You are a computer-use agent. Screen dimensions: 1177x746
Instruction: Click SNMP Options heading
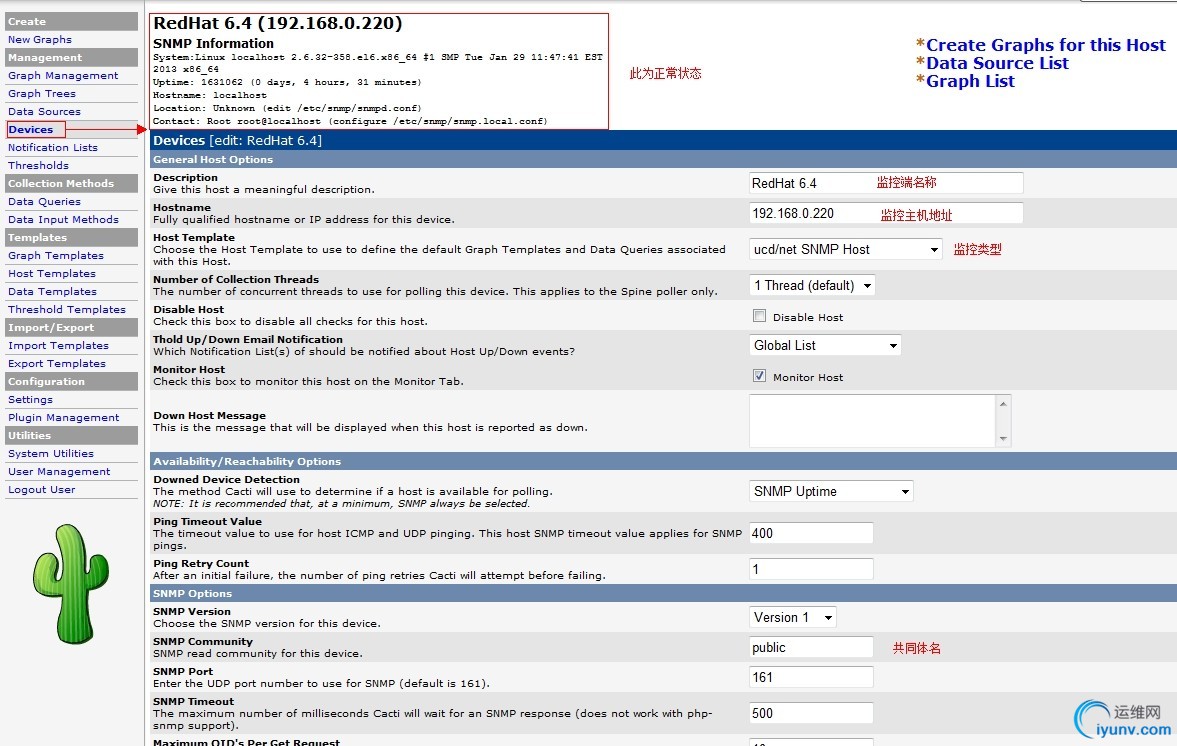192,593
